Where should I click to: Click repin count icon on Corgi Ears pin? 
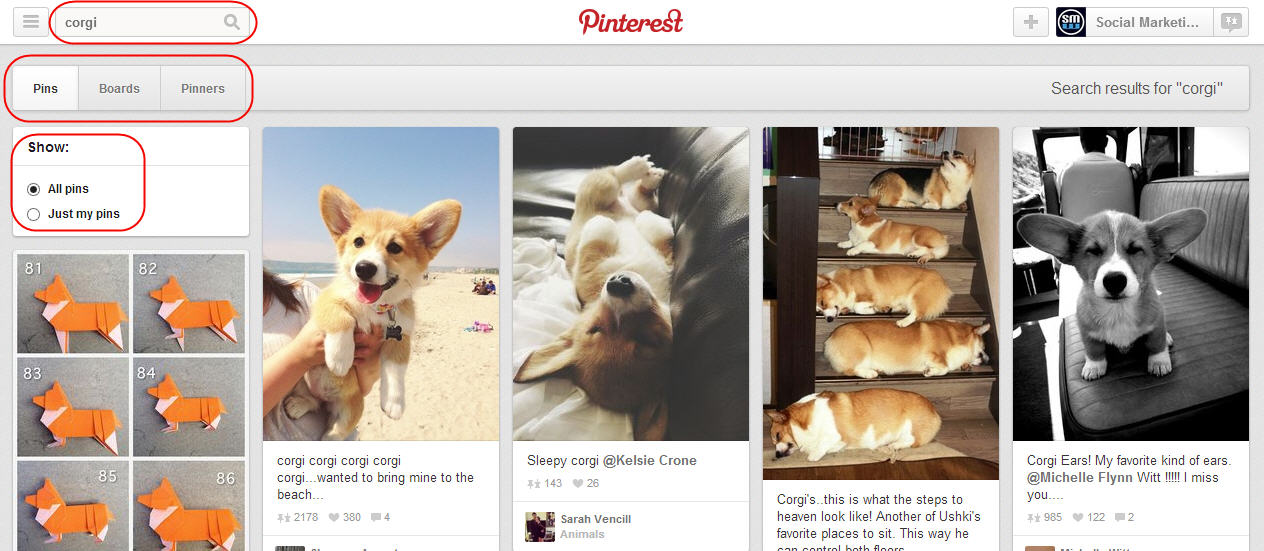(x=1033, y=517)
